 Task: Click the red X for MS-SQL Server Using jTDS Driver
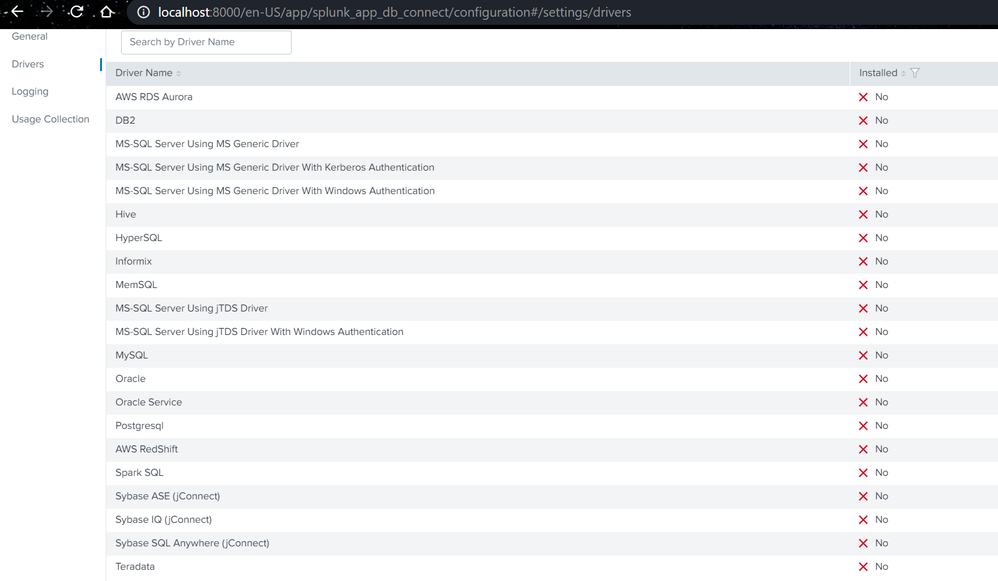tap(863, 309)
